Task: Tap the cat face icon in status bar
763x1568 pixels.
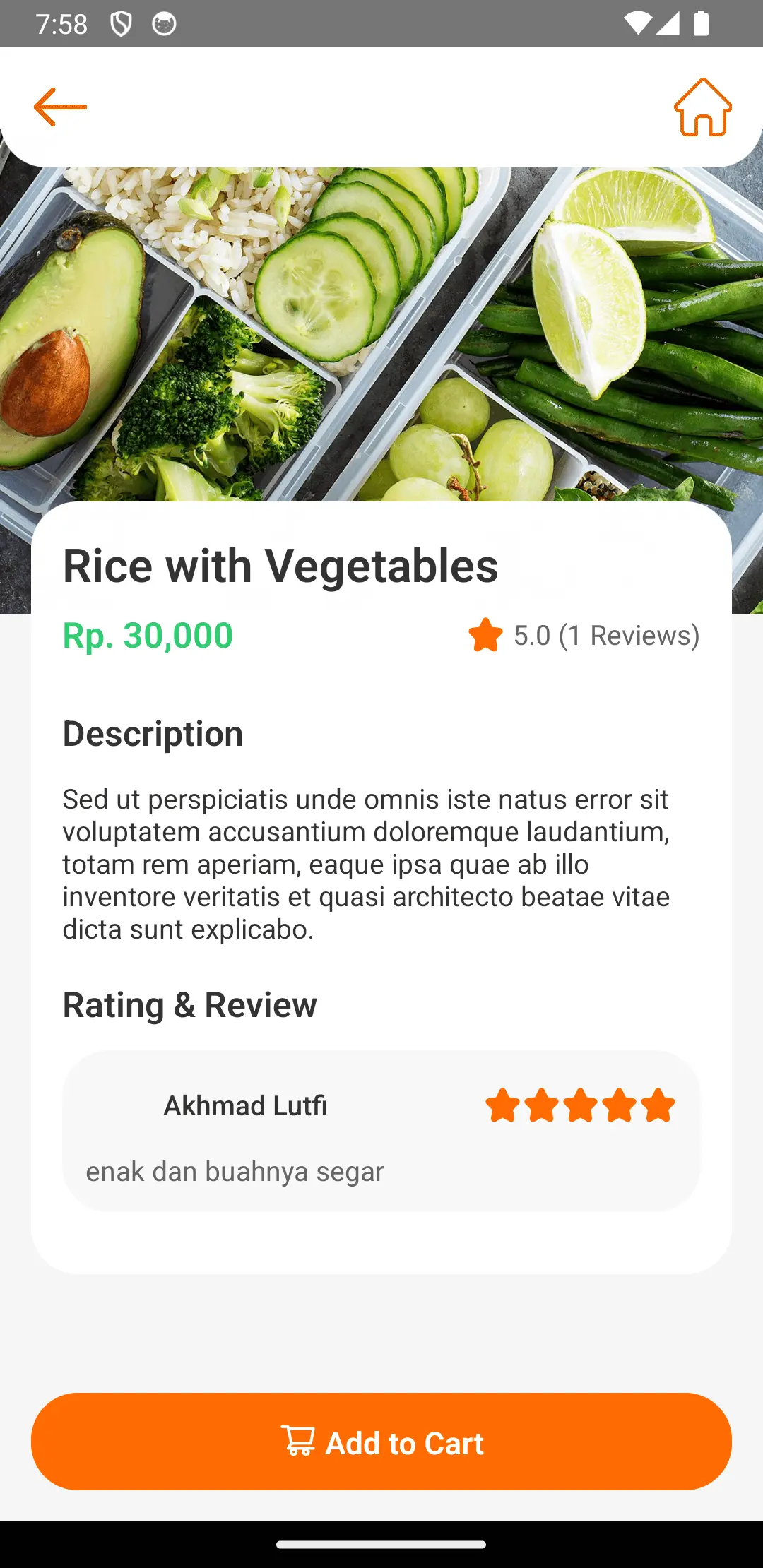Action: [x=164, y=24]
